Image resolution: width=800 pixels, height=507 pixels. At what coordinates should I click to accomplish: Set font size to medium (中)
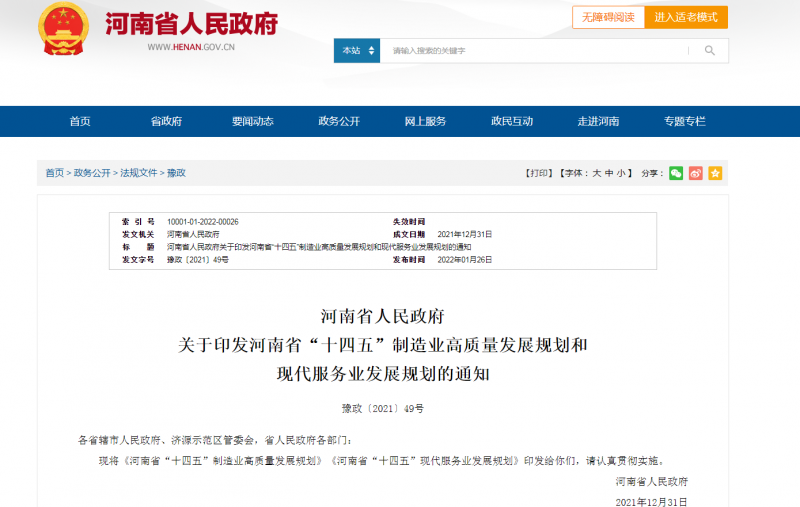click(x=609, y=173)
